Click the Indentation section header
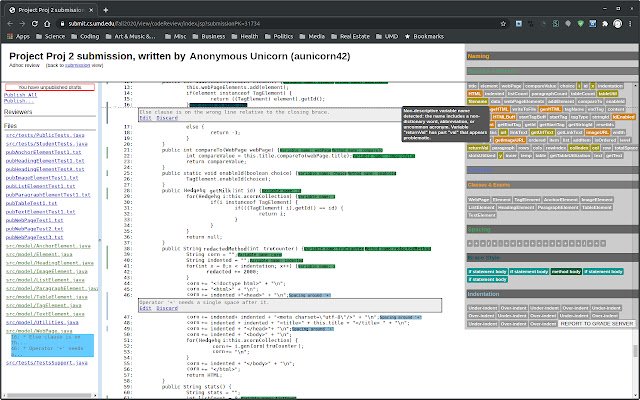Screen dimensions: 640x400 pos(551,294)
